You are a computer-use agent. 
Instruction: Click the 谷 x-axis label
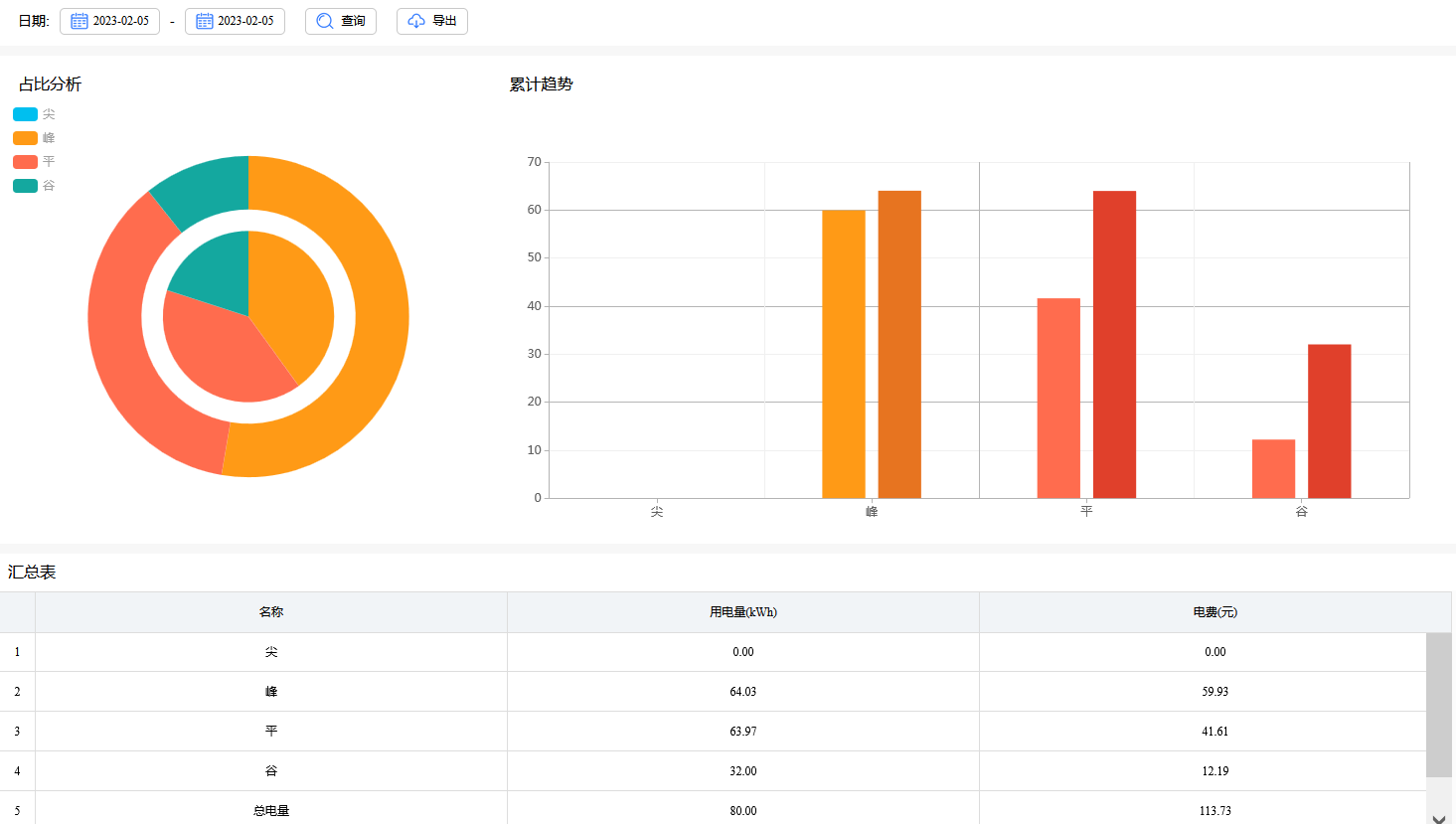(1302, 512)
